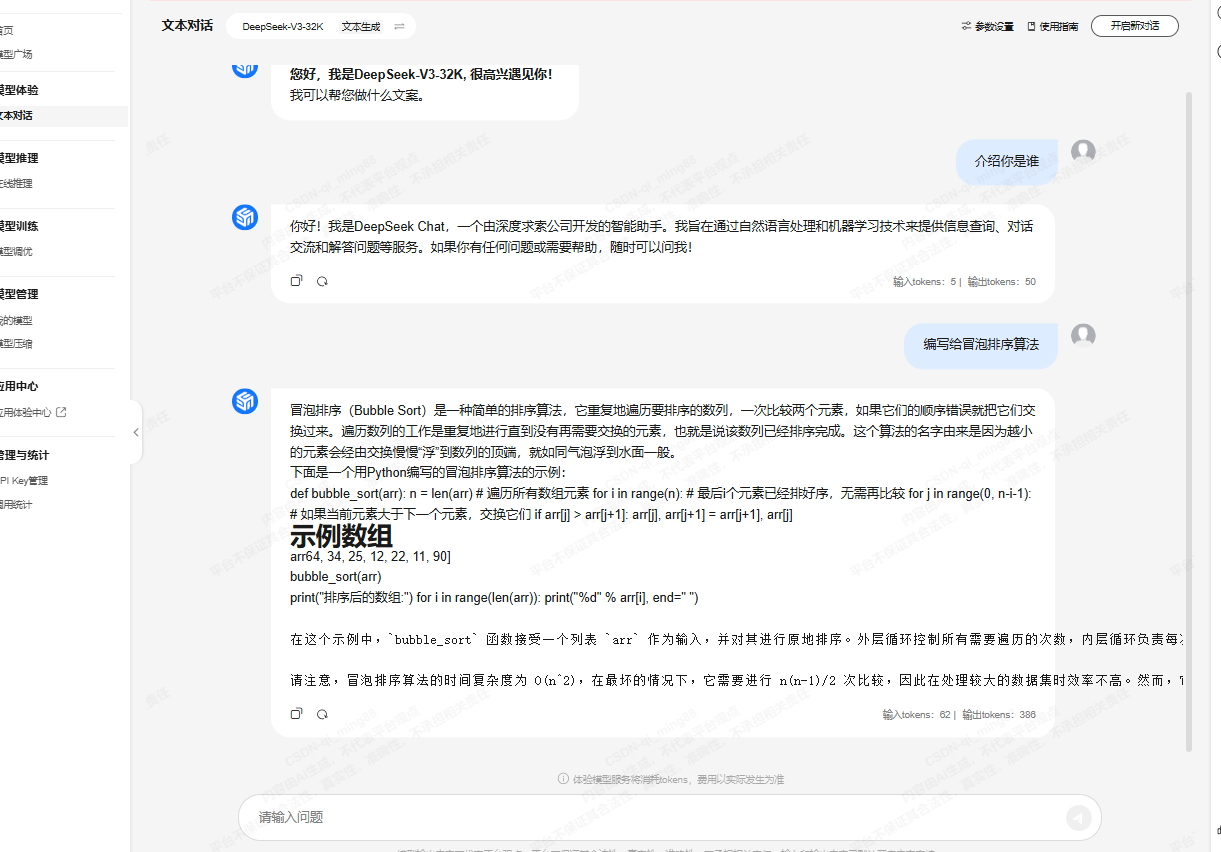Click the 文本对话 page title
This screenshot has height=852, width=1221.
[187, 26]
